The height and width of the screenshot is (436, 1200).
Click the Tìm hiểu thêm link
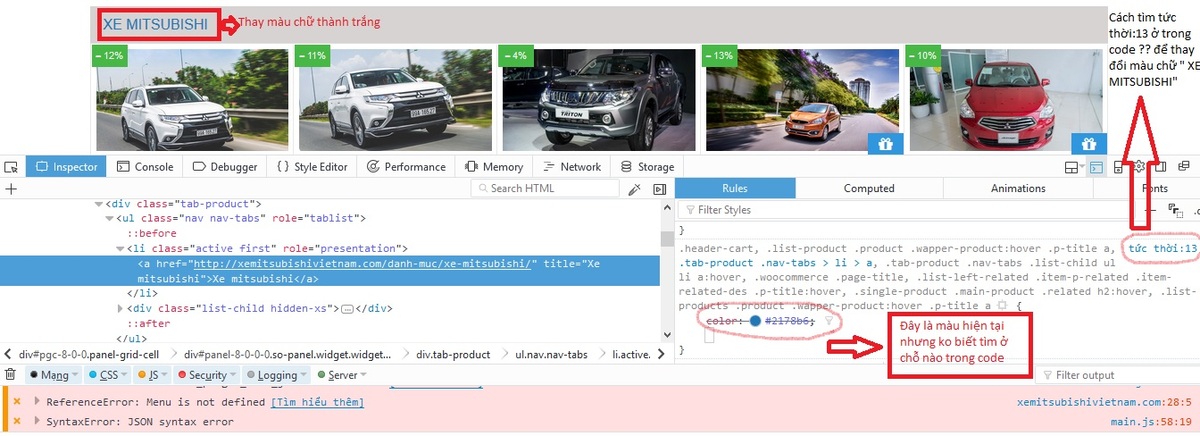coord(317,402)
